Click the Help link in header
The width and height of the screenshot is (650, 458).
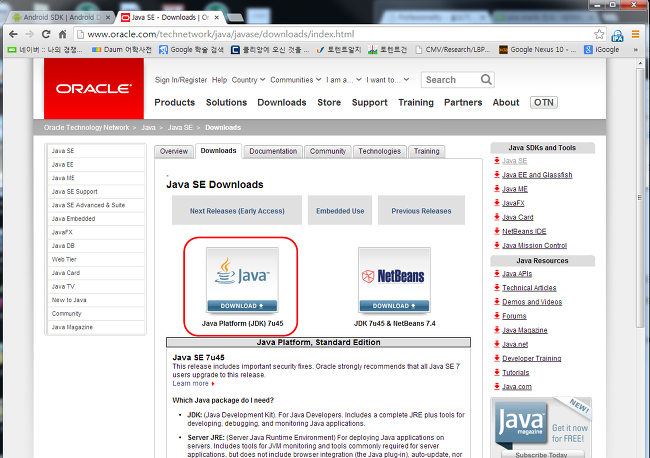(219, 80)
